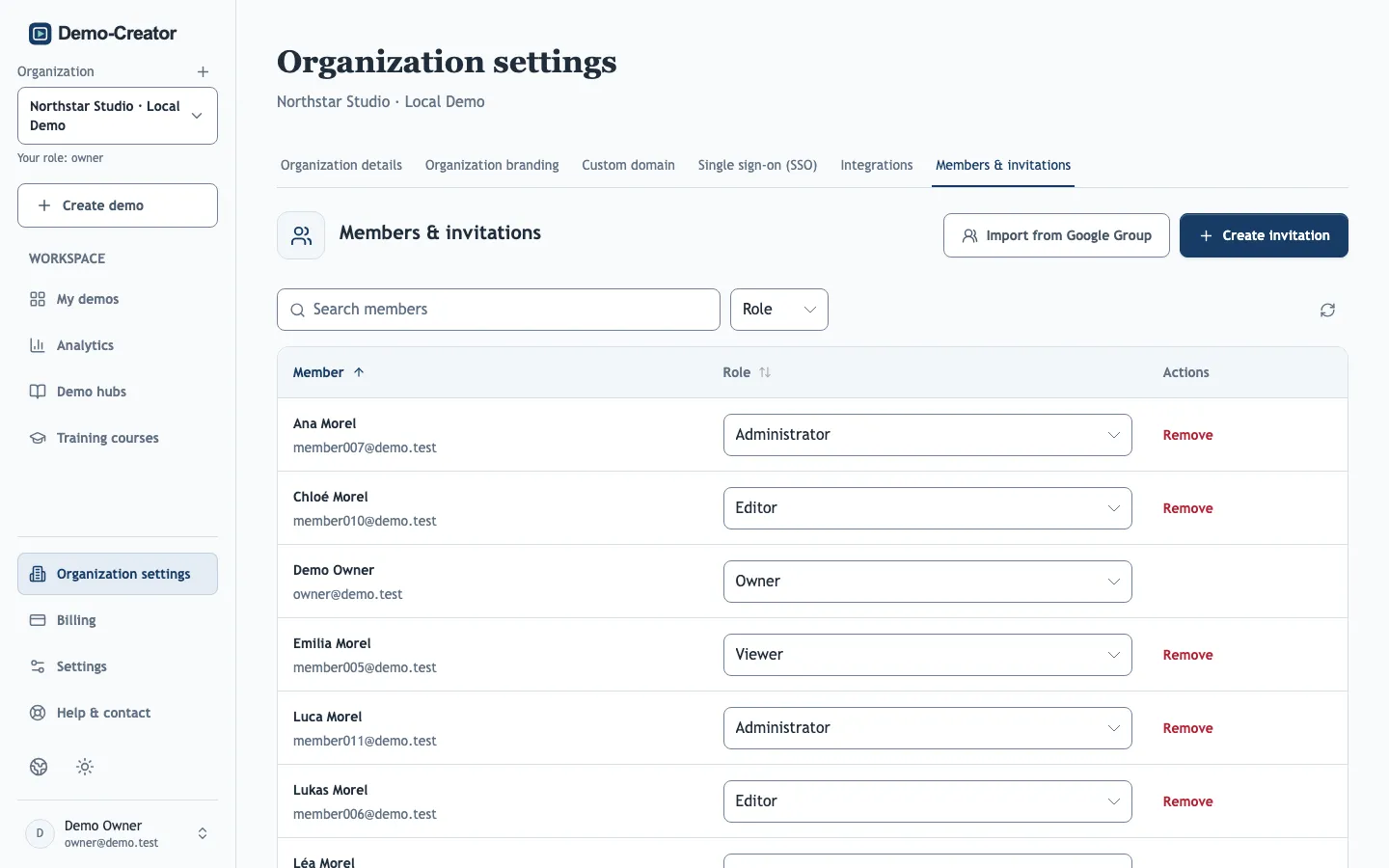Remove Ana Morel from members
1389x868 pixels.
click(x=1187, y=435)
